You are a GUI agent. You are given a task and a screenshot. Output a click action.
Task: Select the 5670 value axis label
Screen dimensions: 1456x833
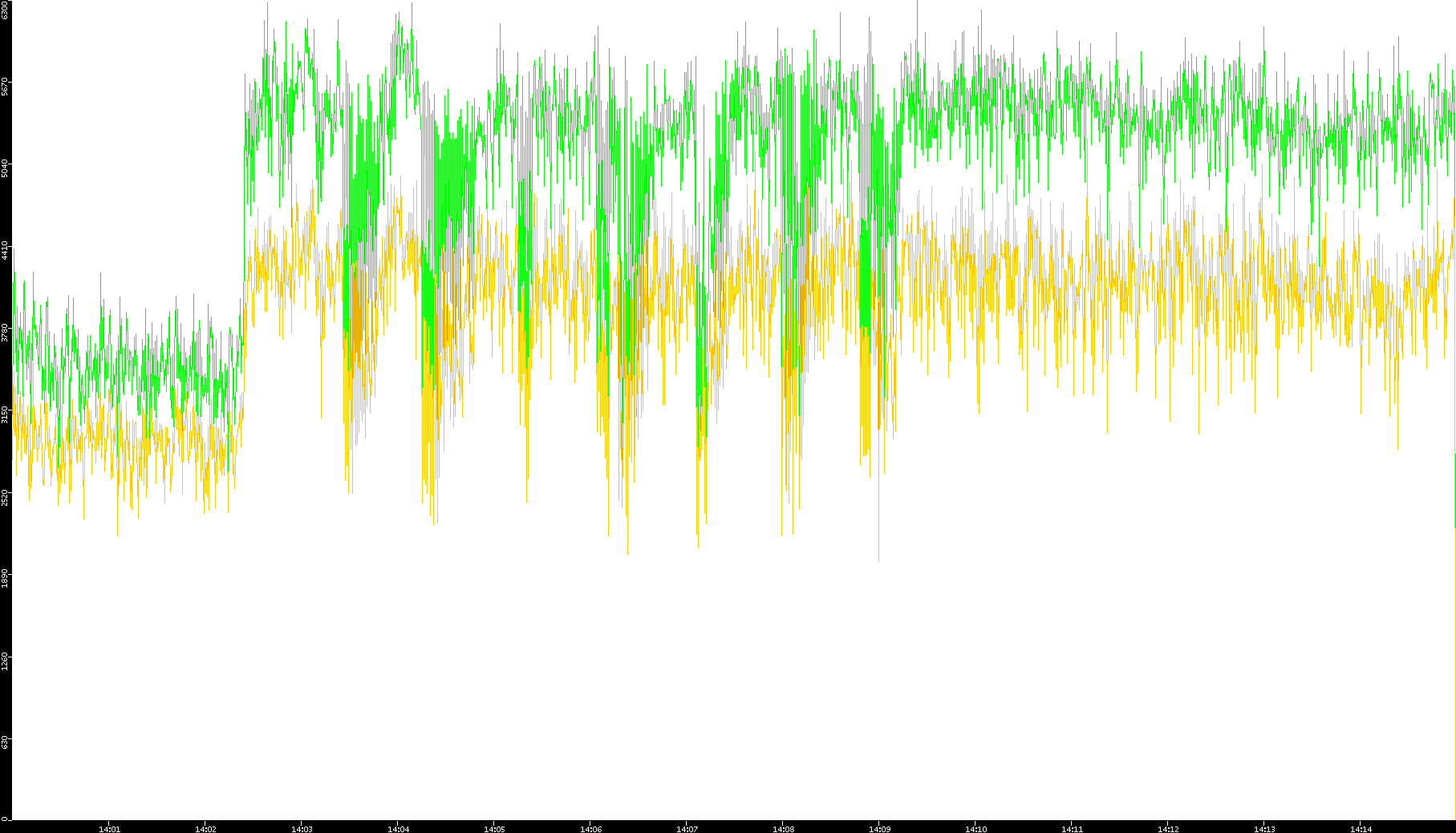click(5, 86)
